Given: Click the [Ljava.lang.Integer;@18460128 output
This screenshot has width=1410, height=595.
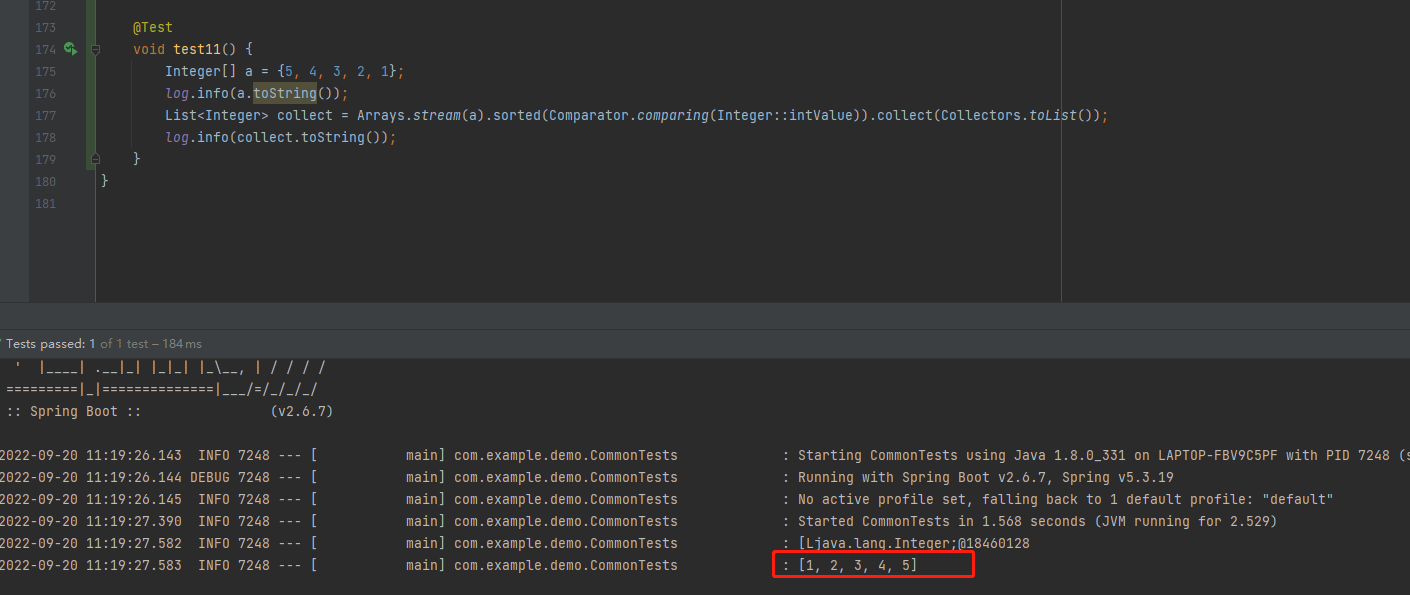Looking at the screenshot, I should (x=913, y=543).
